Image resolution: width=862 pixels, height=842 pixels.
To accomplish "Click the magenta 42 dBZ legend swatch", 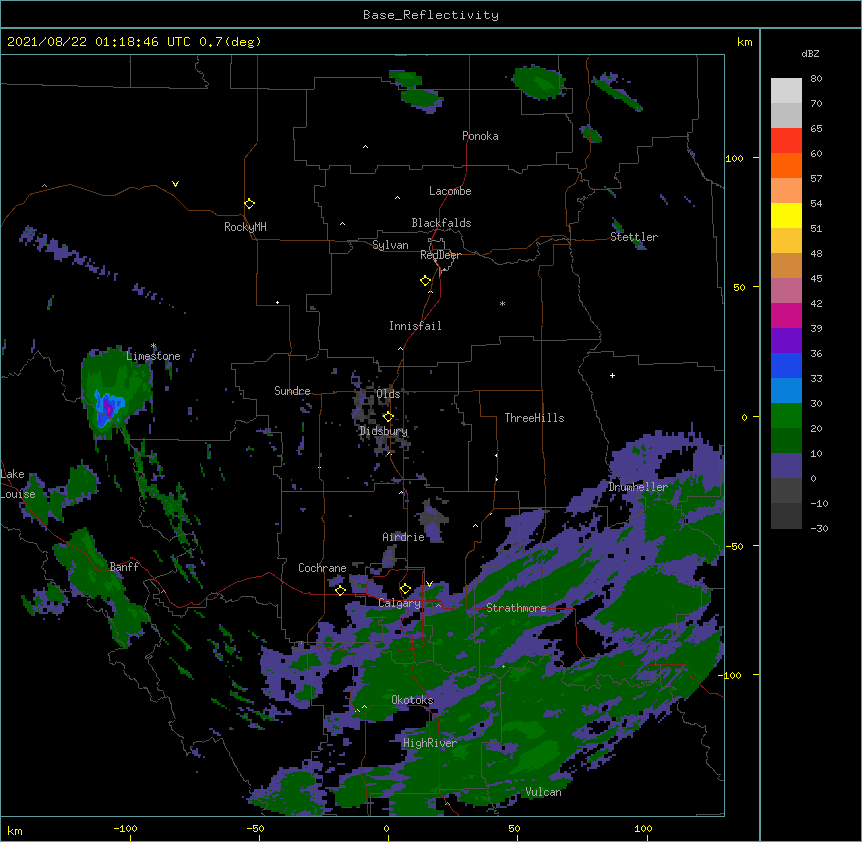I will [786, 315].
